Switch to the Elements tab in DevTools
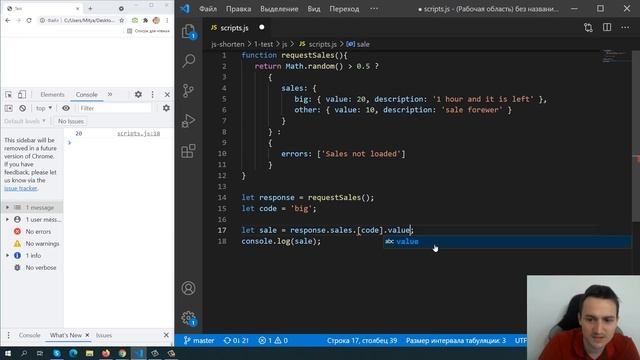Viewport: 640px width, 360px height. [x=52, y=94]
